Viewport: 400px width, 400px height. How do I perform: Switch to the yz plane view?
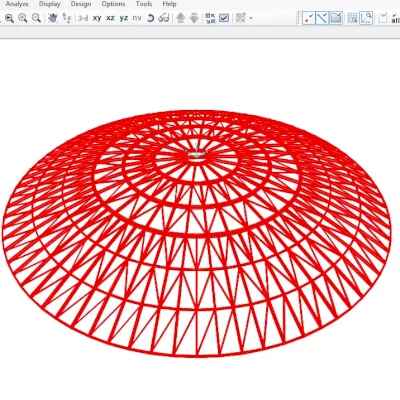coord(124,18)
